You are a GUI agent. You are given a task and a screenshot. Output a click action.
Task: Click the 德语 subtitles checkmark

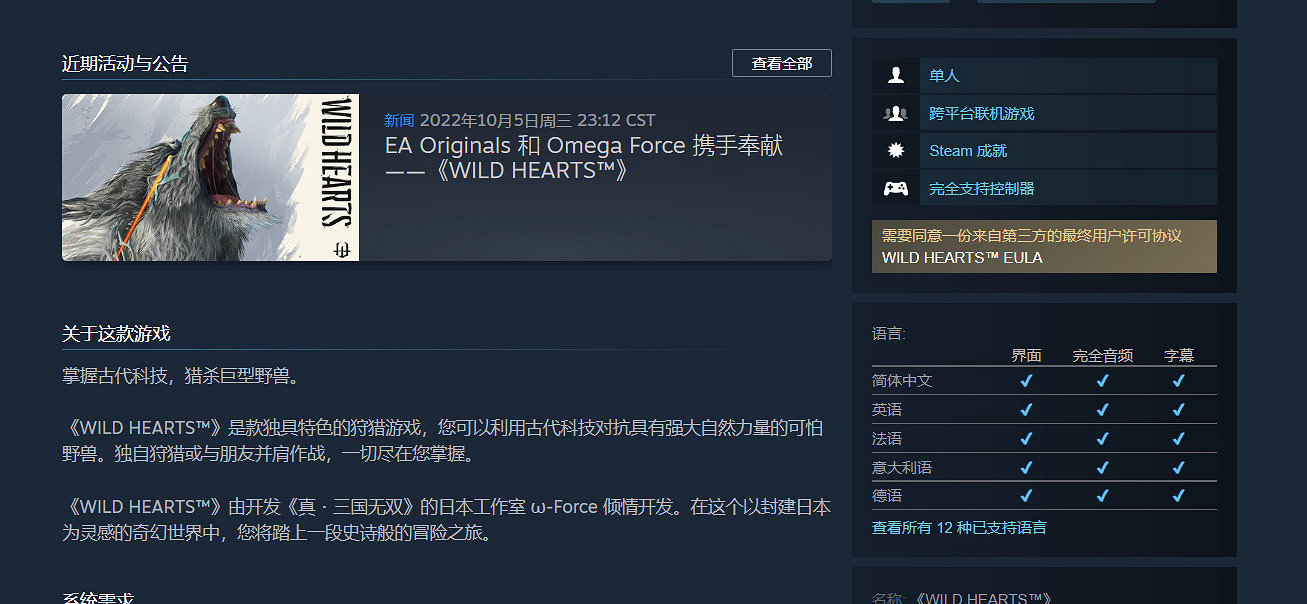[1178, 496]
